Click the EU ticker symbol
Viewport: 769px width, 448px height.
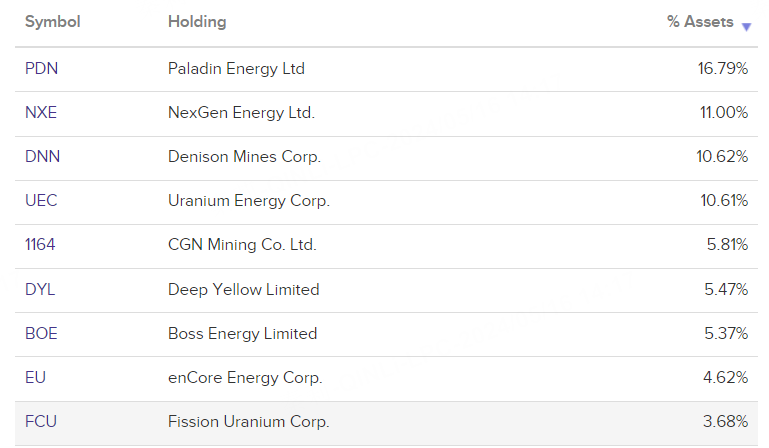tap(35, 378)
